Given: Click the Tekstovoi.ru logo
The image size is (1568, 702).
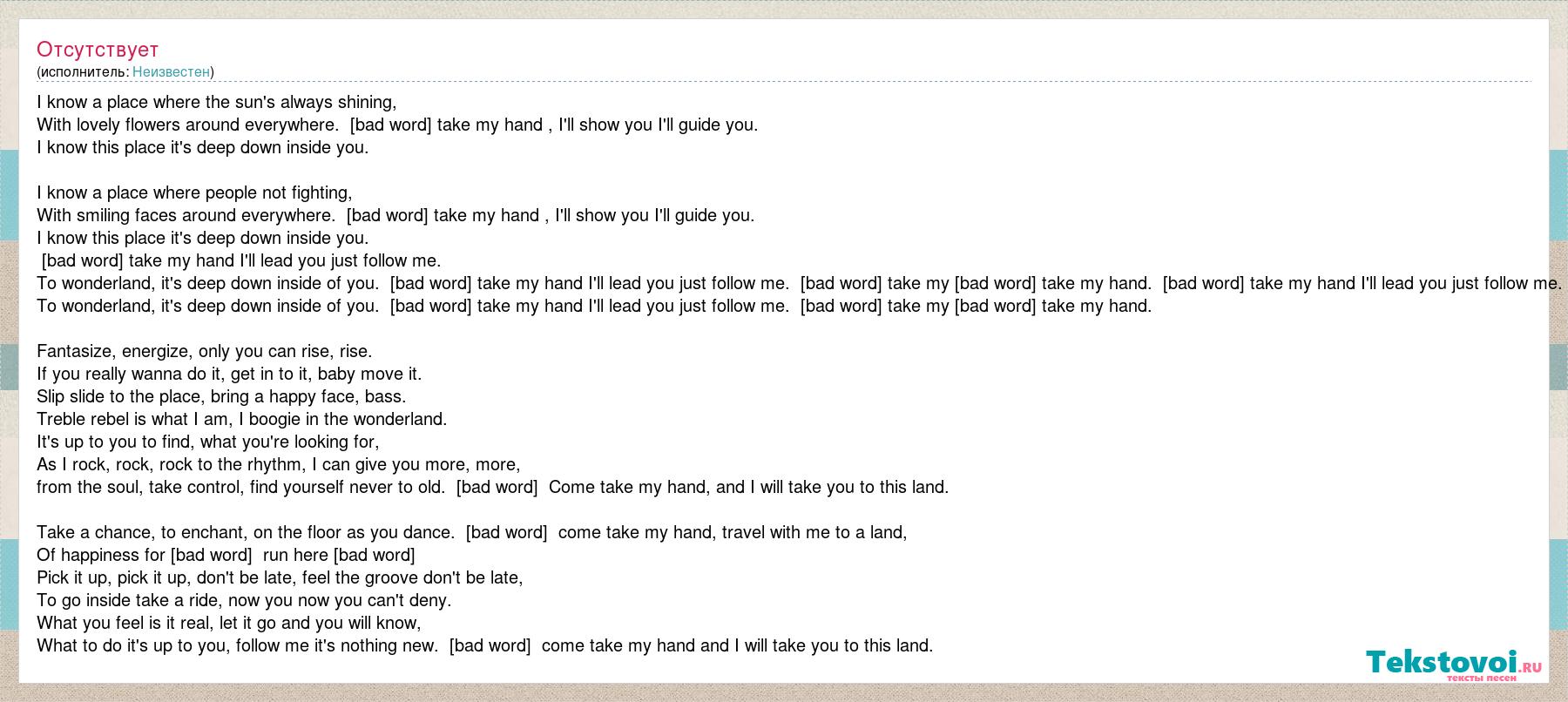Looking at the screenshot, I should (1454, 664).
